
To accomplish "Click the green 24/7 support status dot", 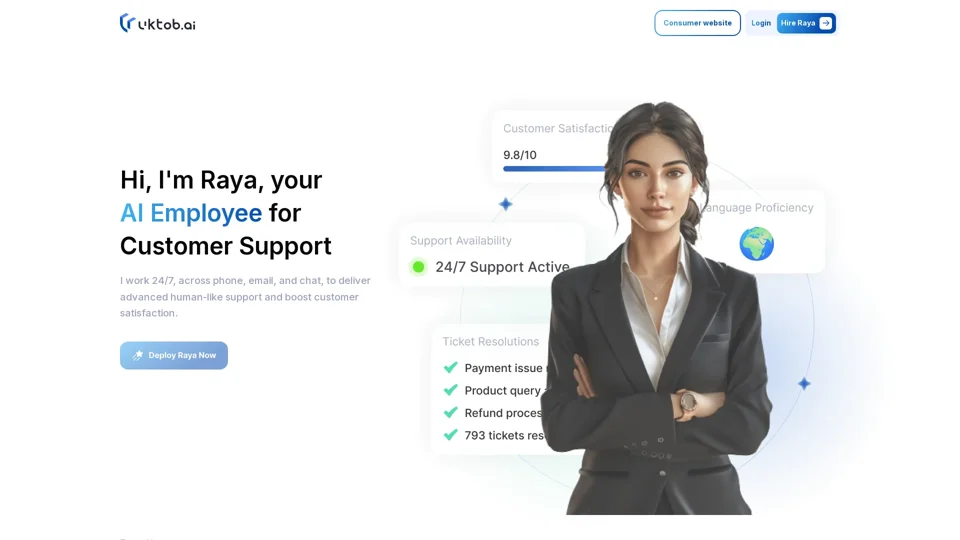I will tap(419, 267).
